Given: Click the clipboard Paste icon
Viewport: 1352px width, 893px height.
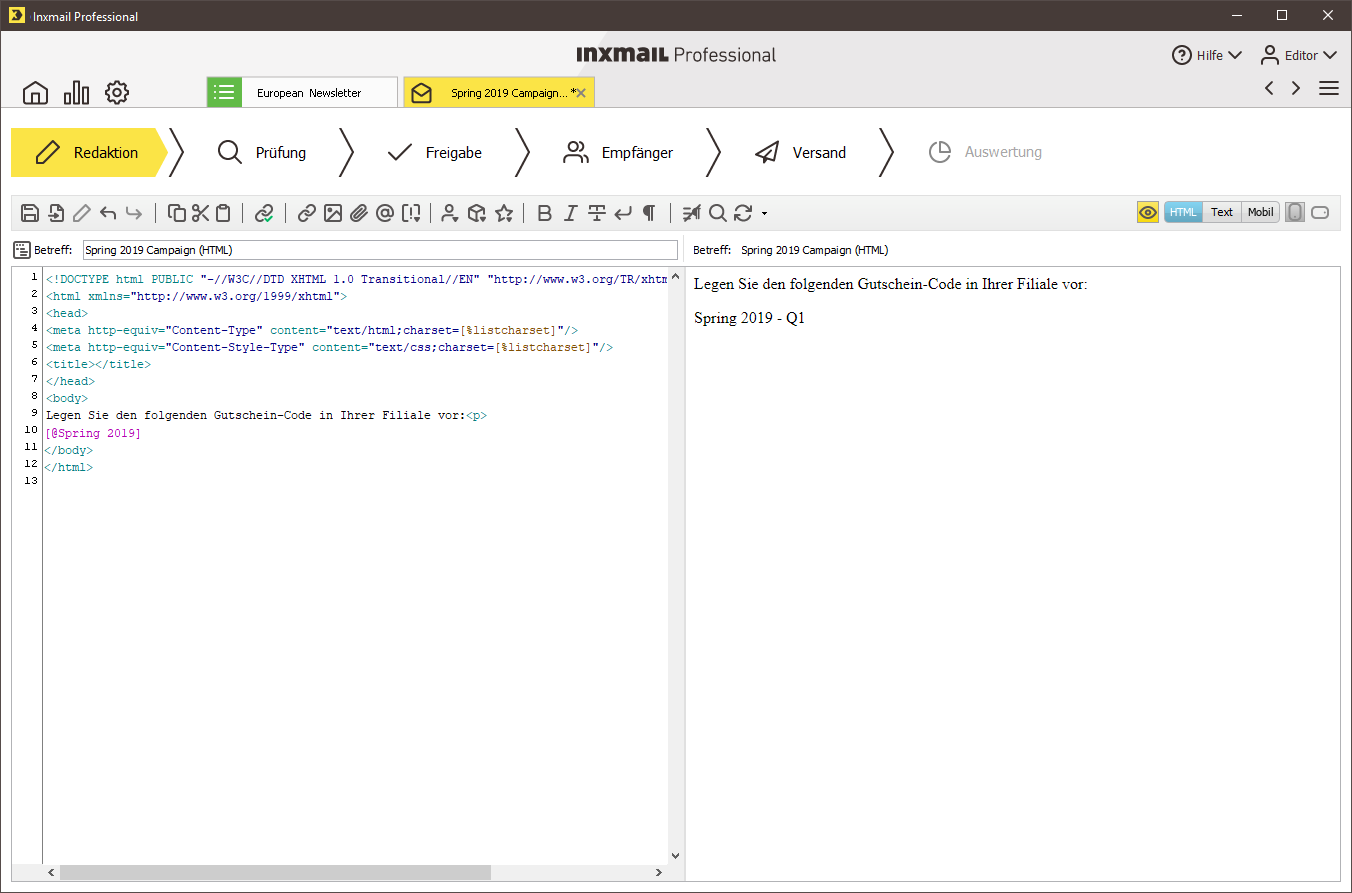Looking at the screenshot, I should (x=223, y=213).
